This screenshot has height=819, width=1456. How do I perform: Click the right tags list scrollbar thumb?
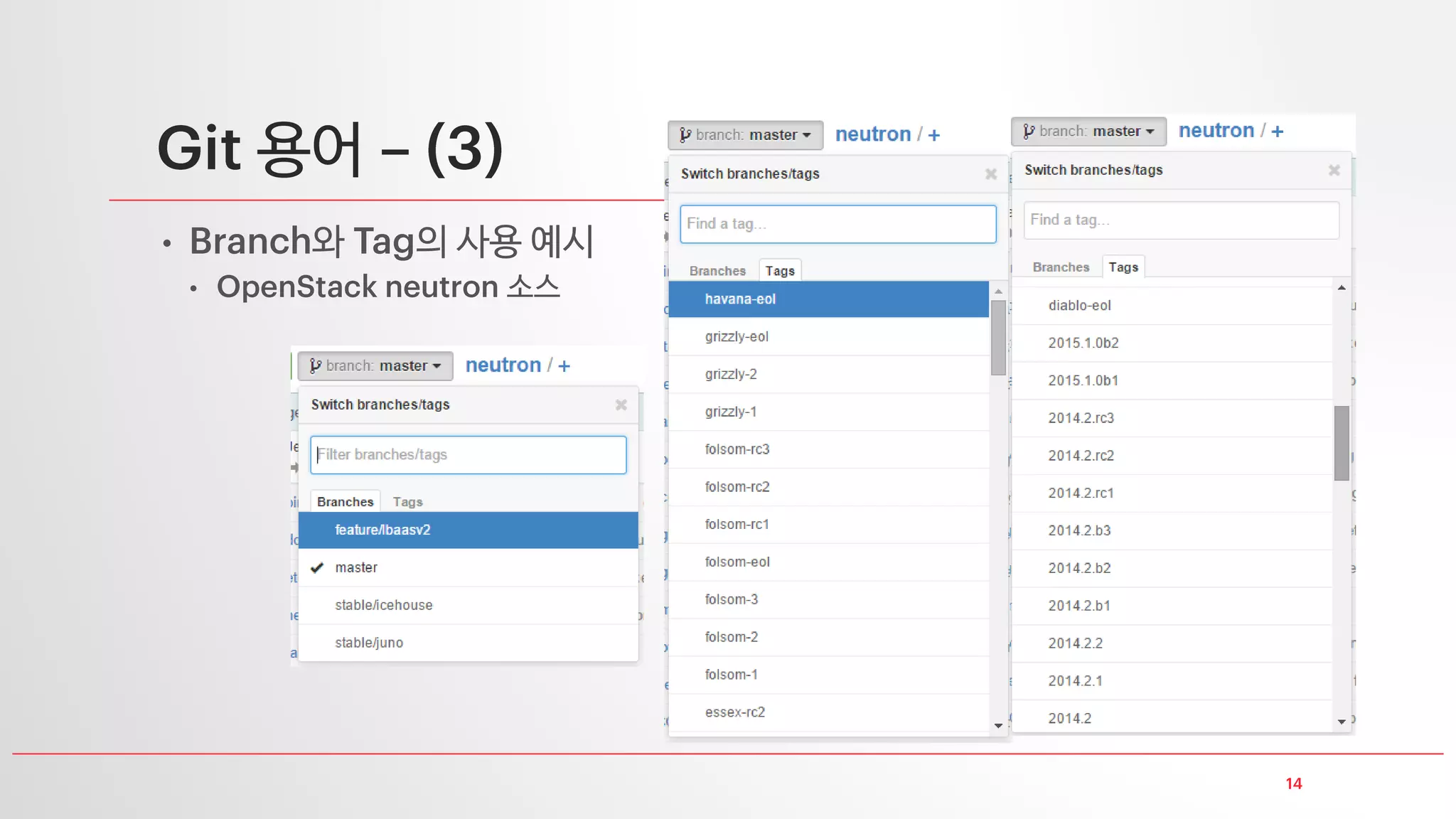tap(1342, 443)
